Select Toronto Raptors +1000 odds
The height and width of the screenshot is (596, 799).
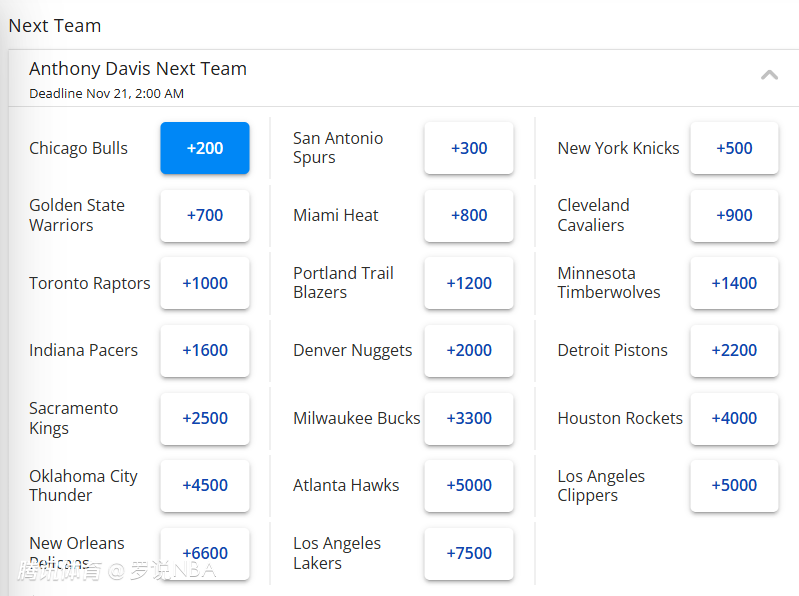coord(205,283)
